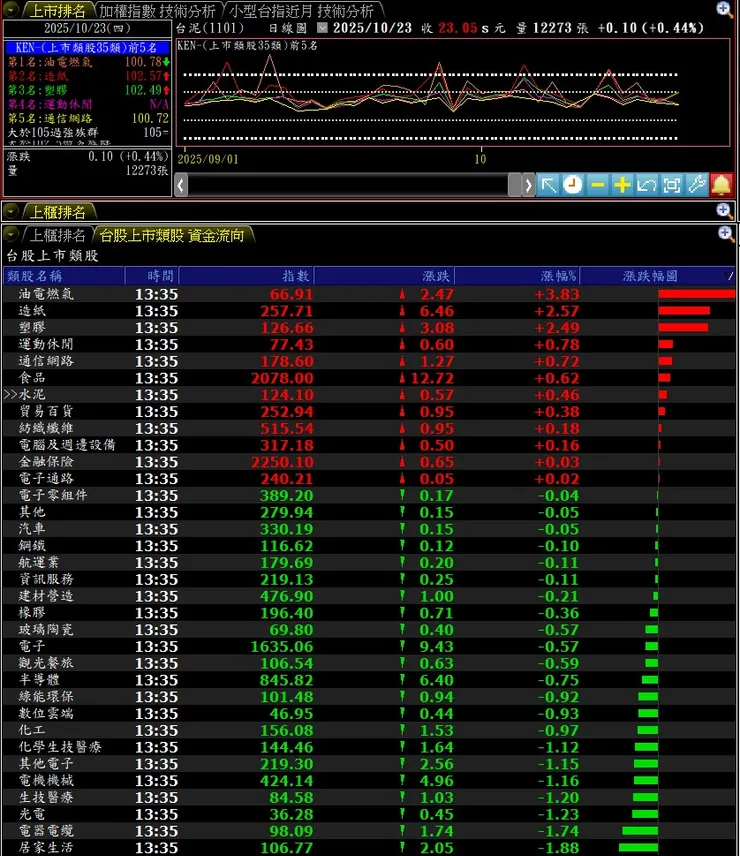Click magnifier icon beside 資金流向 tab row
Viewport: 740px width, 856px height.
[725, 234]
